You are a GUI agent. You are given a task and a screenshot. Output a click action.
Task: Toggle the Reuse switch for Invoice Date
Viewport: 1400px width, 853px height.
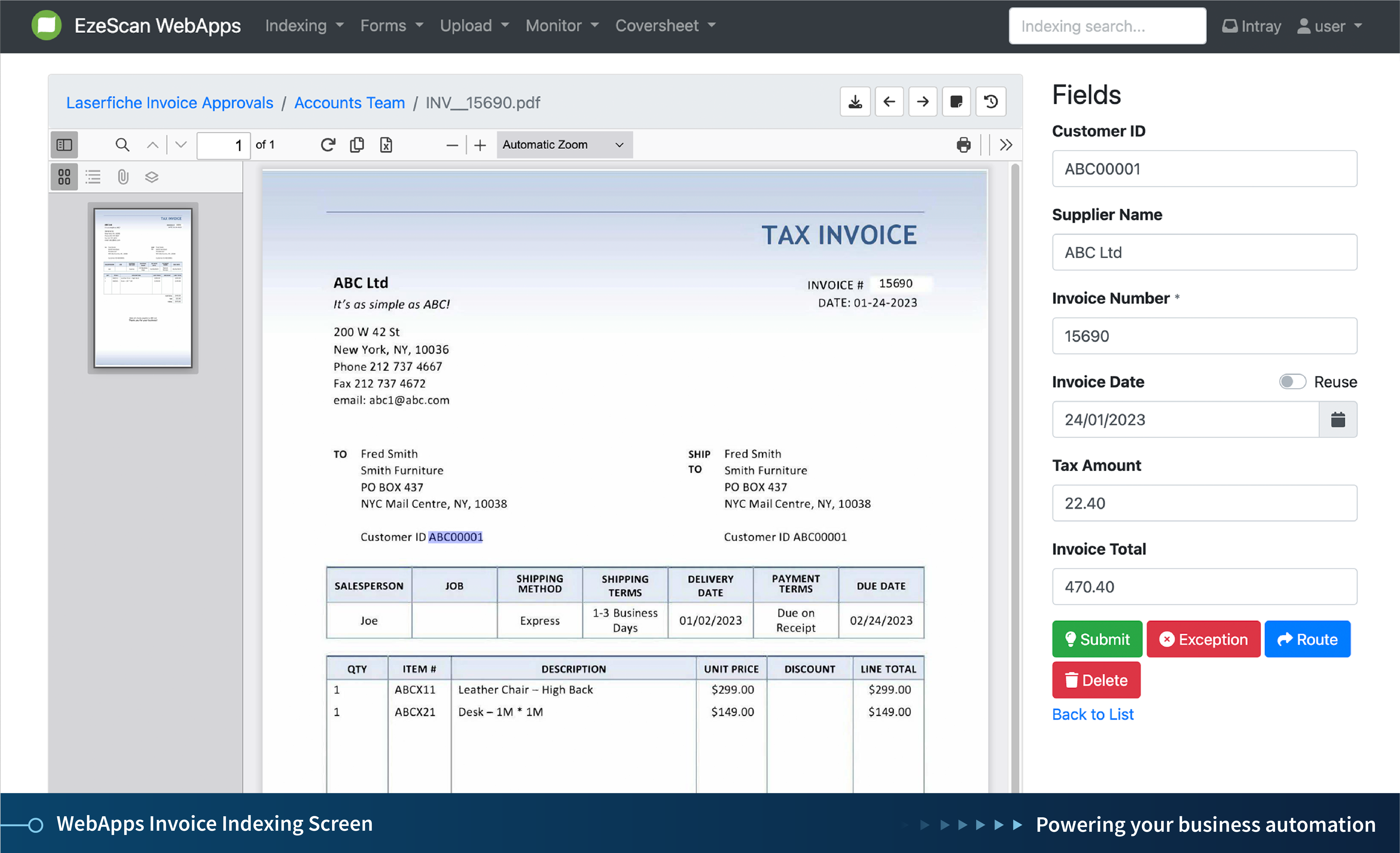(x=1293, y=382)
